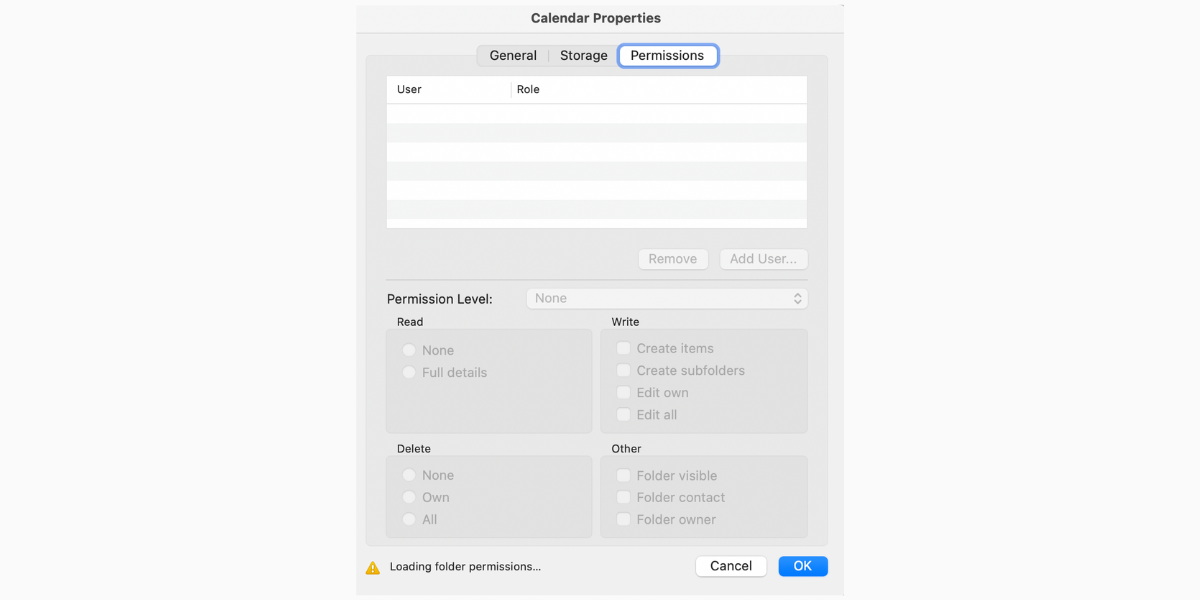
Task: Select Full details under Read
Action: point(408,372)
